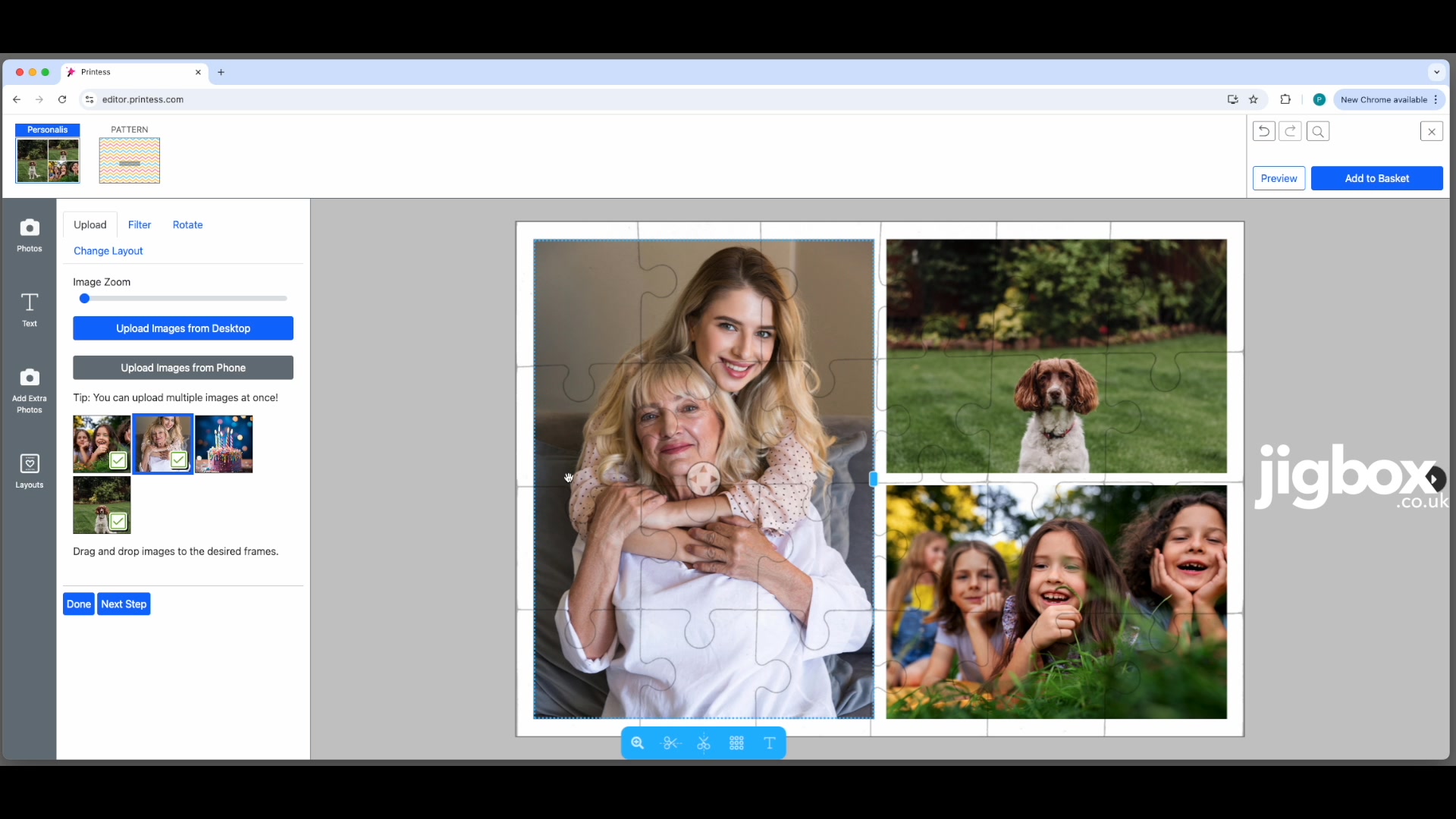
Task: Click Add to Basket
Action: coord(1377,178)
